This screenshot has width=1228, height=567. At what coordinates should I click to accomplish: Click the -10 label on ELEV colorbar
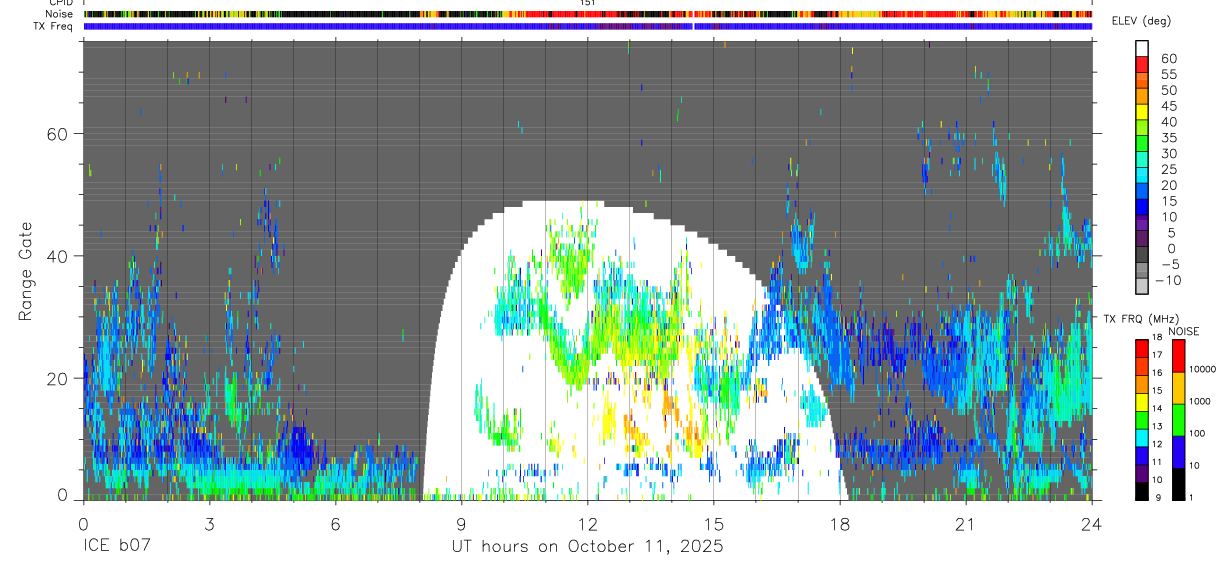click(x=1167, y=281)
